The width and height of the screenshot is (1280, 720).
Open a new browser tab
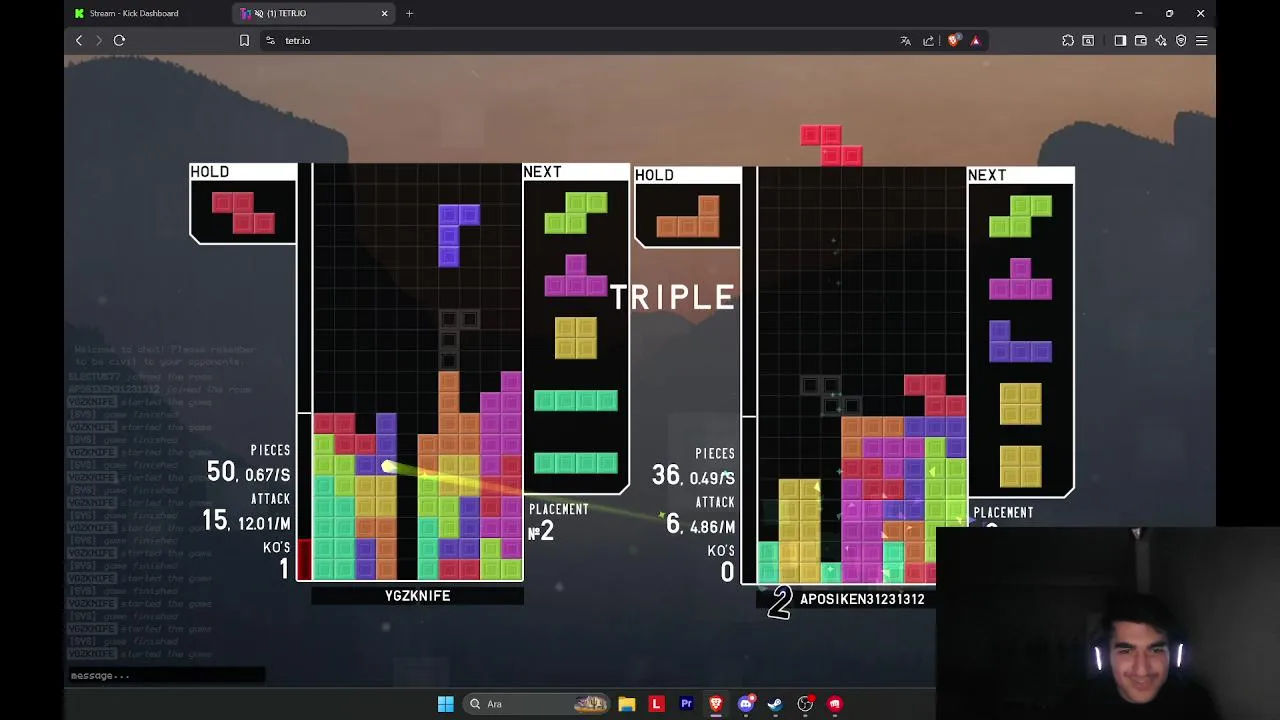[x=409, y=13]
